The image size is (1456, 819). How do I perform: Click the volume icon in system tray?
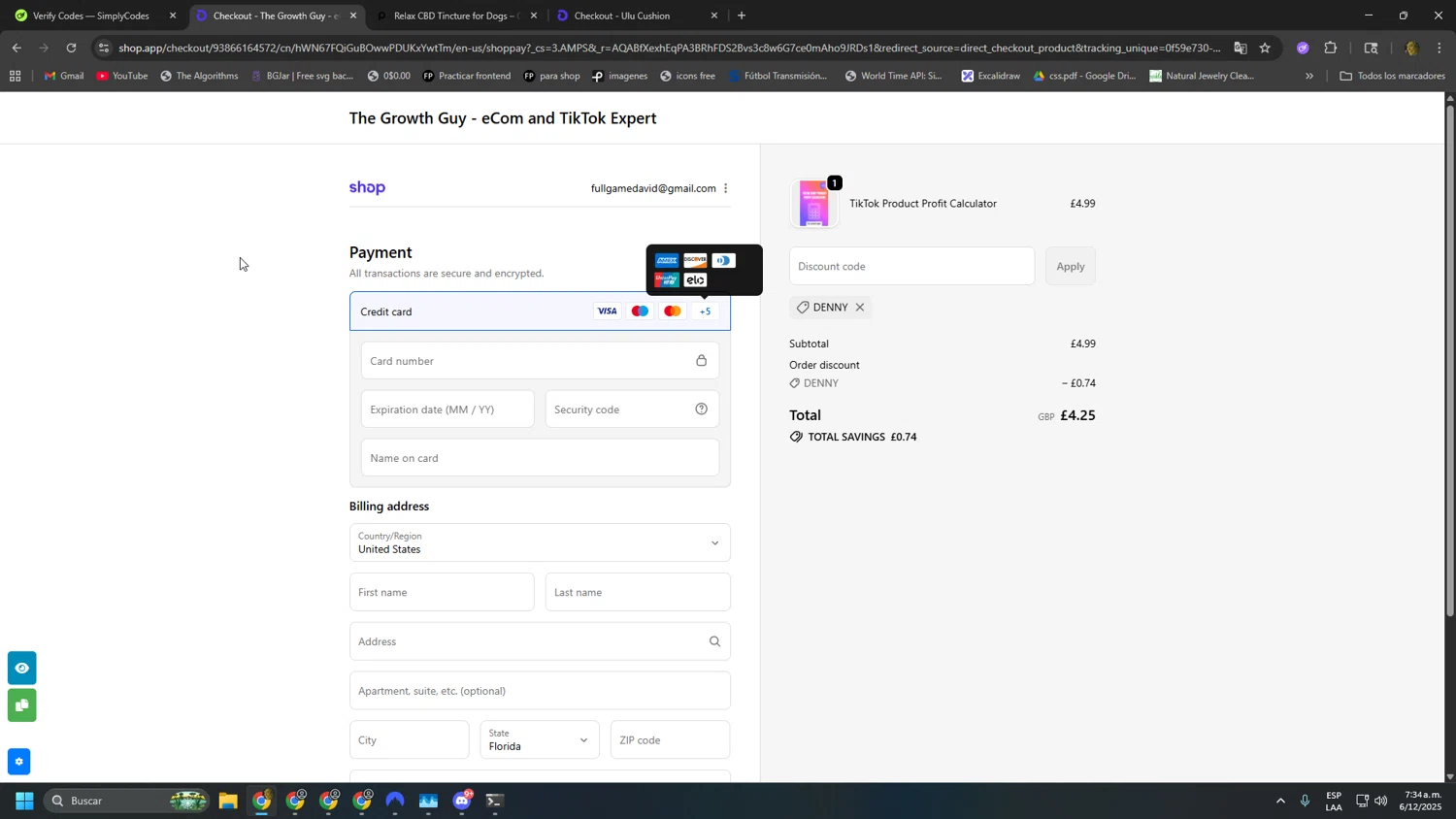[x=1381, y=801]
